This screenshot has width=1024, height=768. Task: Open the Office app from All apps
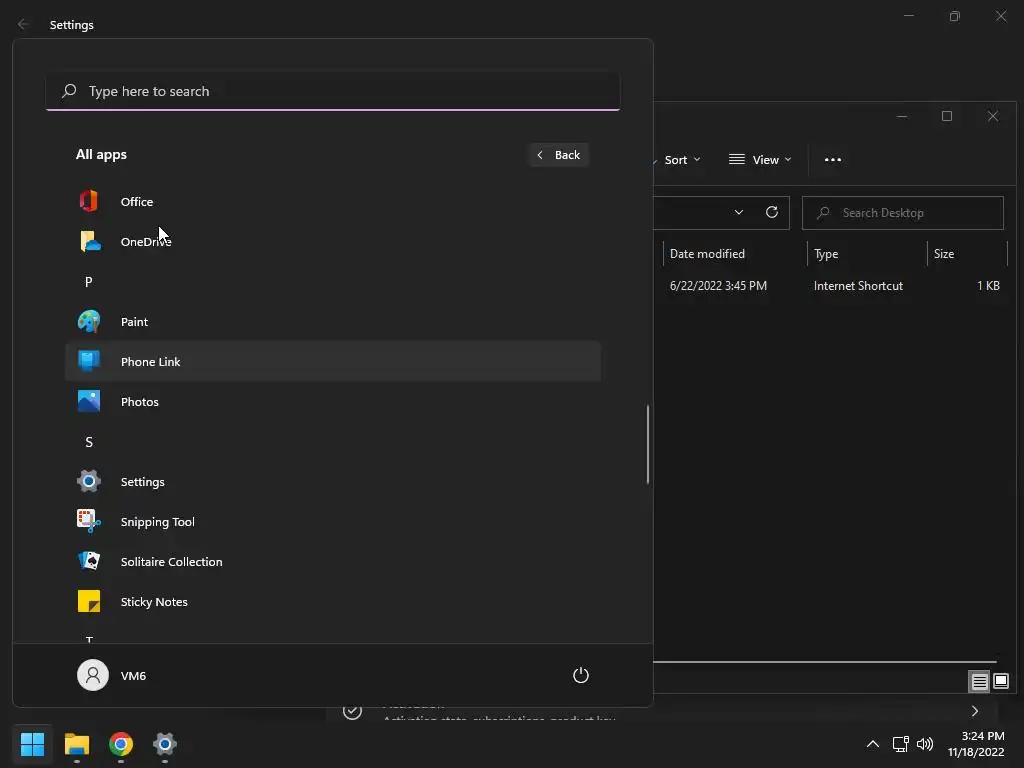click(332, 202)
